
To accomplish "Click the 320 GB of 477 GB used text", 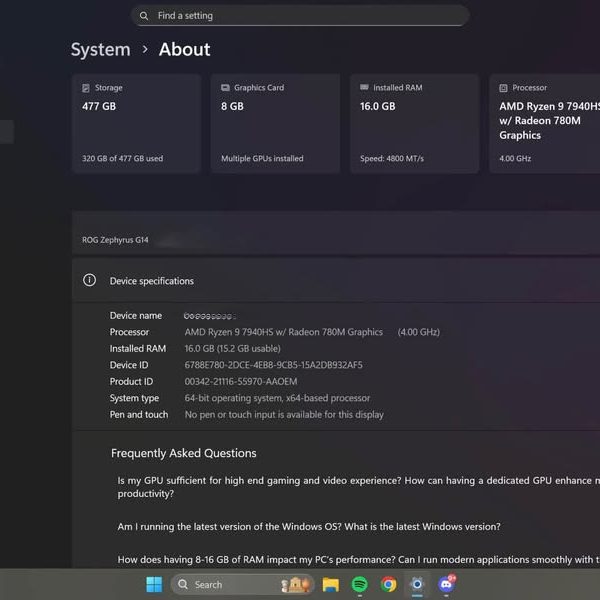I will [x=122, y=158].
